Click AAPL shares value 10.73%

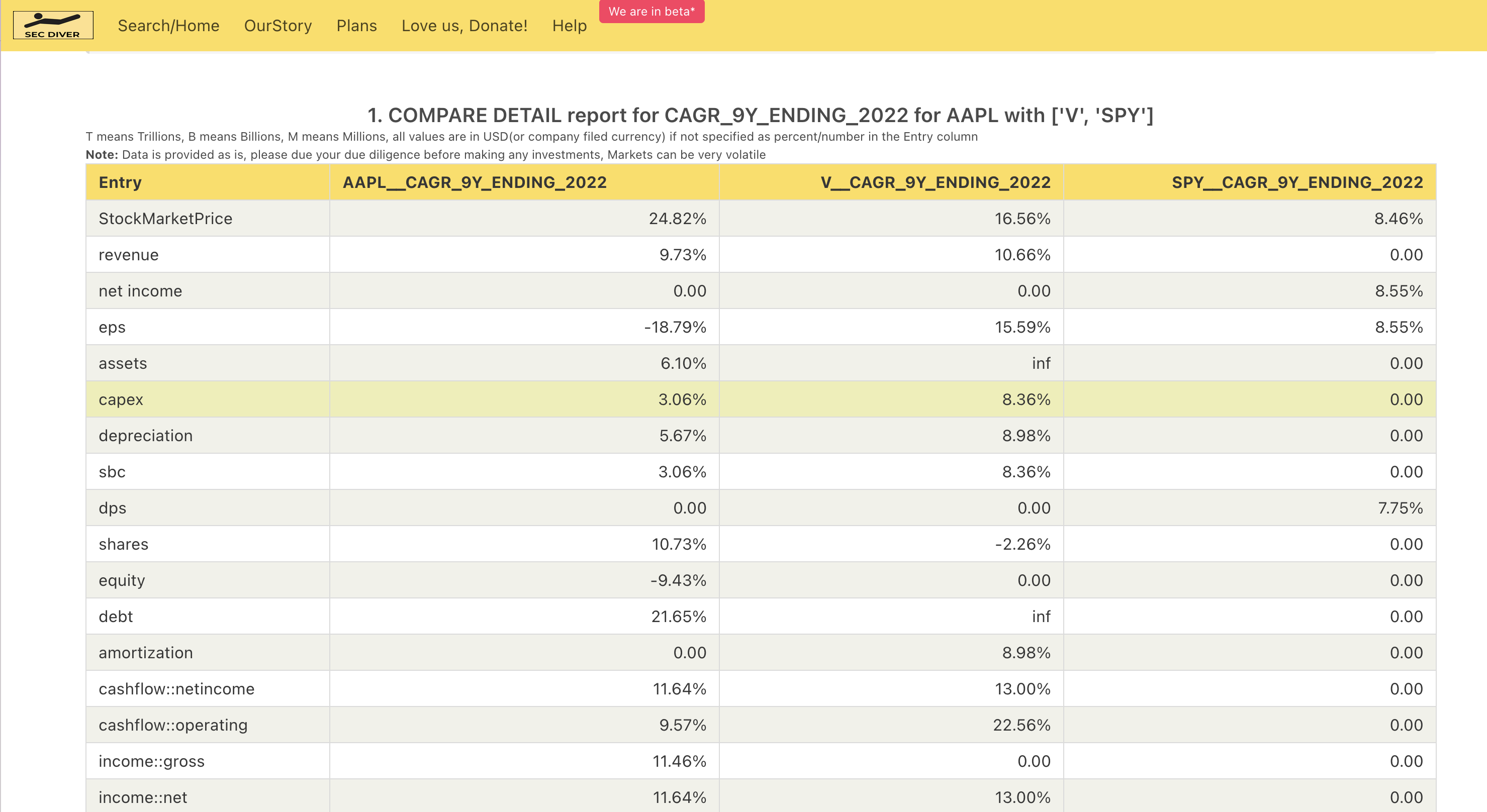[x=679, y=544]
